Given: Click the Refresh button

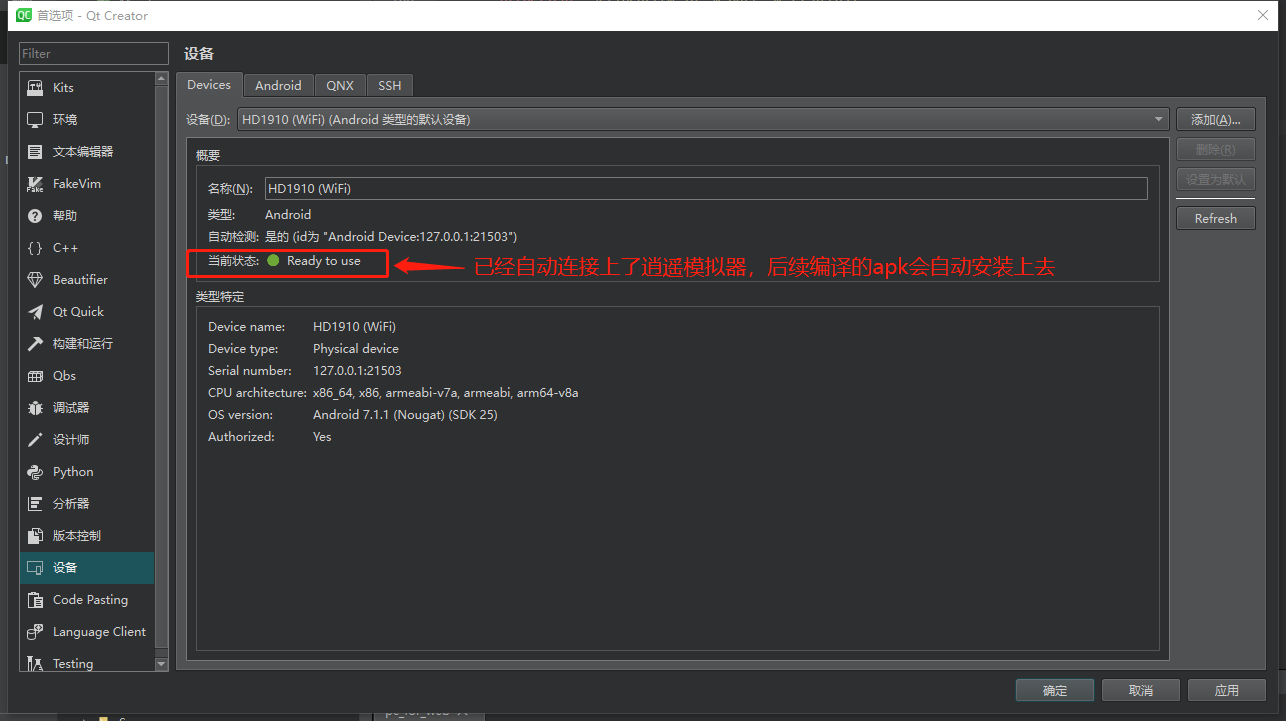Looking at the screenshot, I should 1216,218.
